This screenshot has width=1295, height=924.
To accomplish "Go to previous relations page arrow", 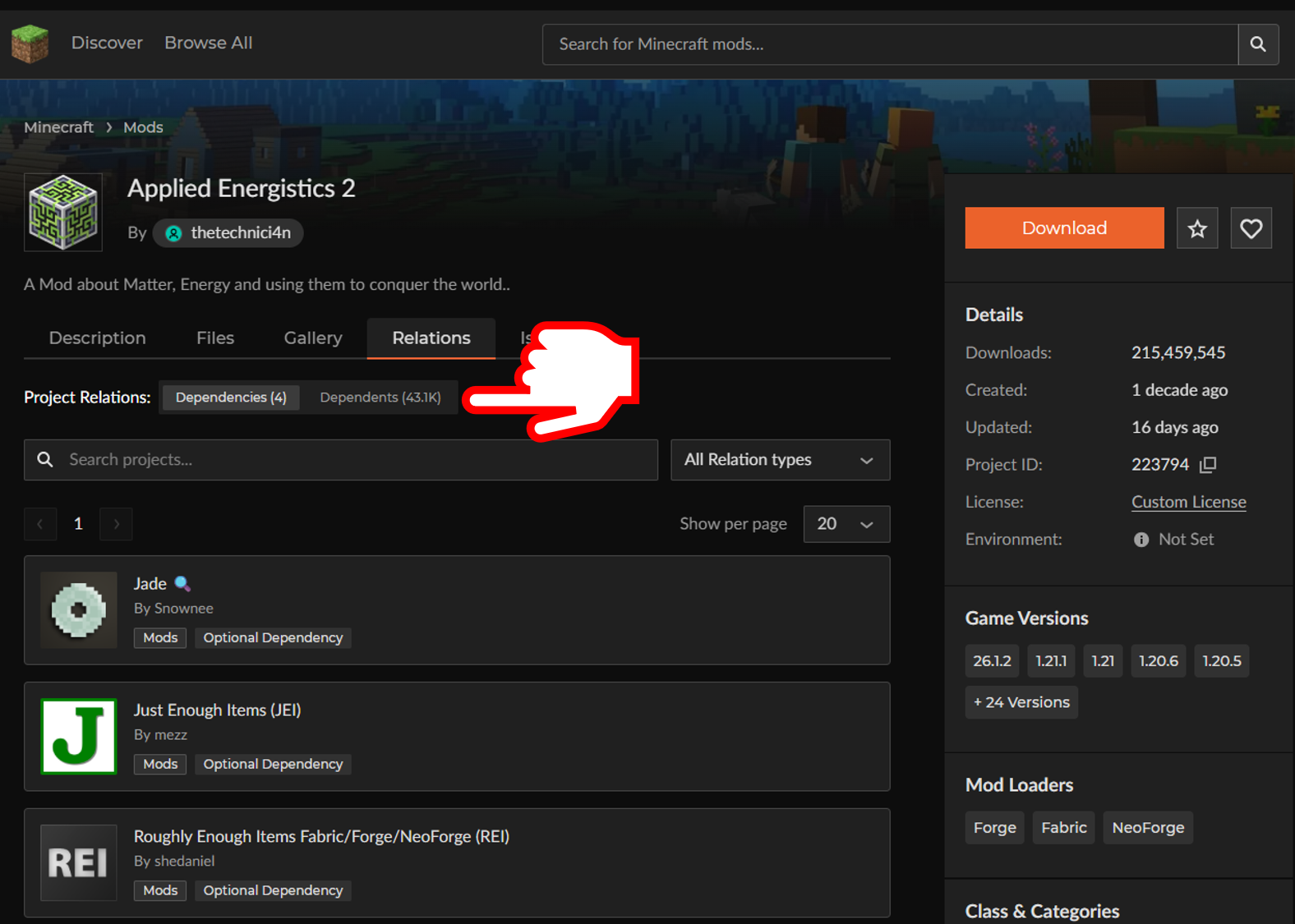I will (x=40, y=524).
